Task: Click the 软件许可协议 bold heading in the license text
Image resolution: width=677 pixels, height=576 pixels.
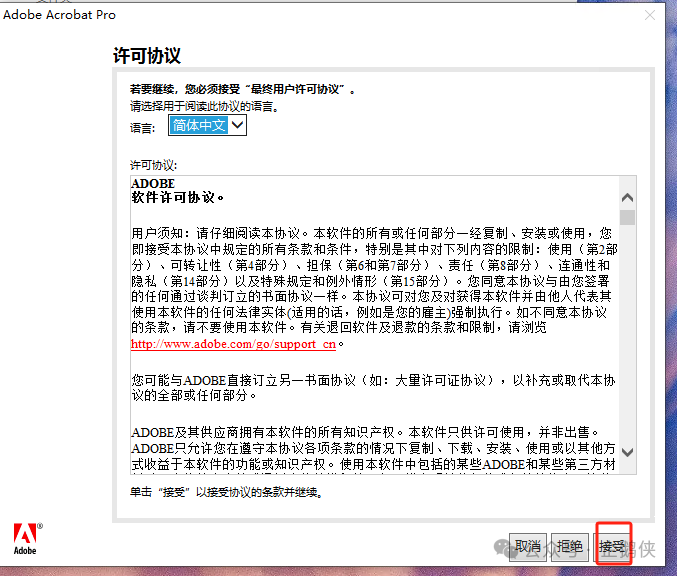Action: [x=177, y=198]
